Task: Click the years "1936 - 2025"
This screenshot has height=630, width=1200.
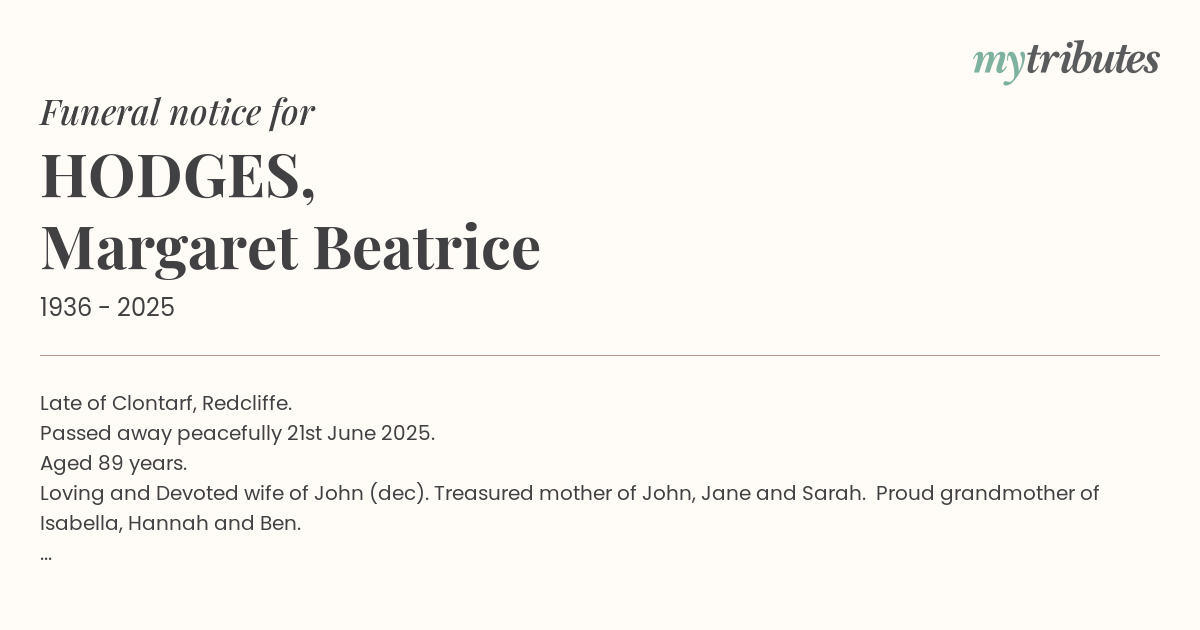Action: (x=107, y=308)
